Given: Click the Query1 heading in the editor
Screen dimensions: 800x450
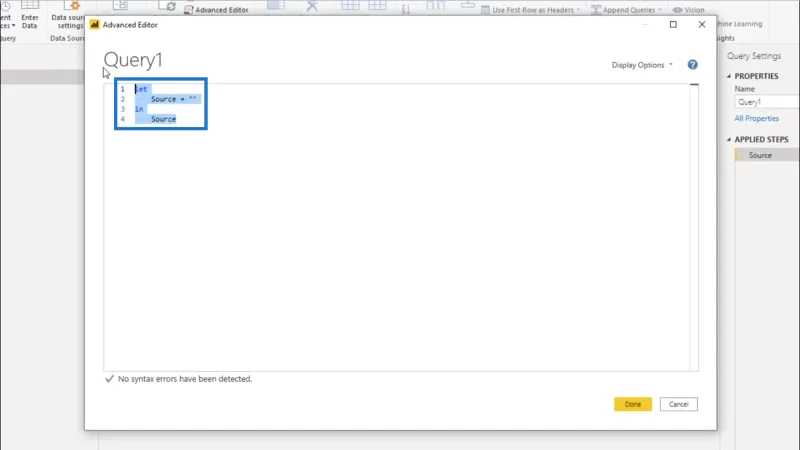Looking at the screenshot, I should point(133,60).
